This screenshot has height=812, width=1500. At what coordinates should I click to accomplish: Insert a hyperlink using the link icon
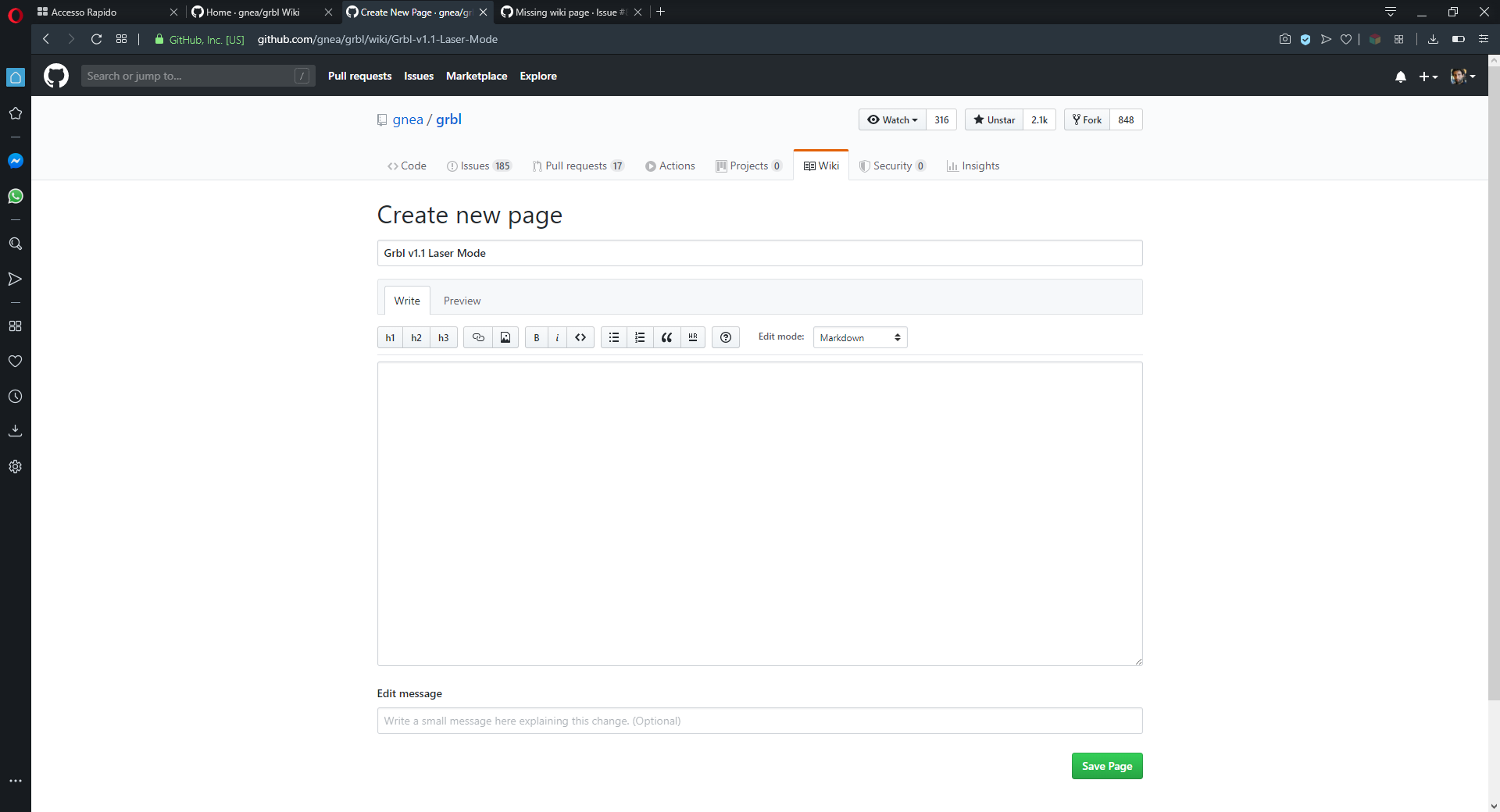click(x=478, y=337)
